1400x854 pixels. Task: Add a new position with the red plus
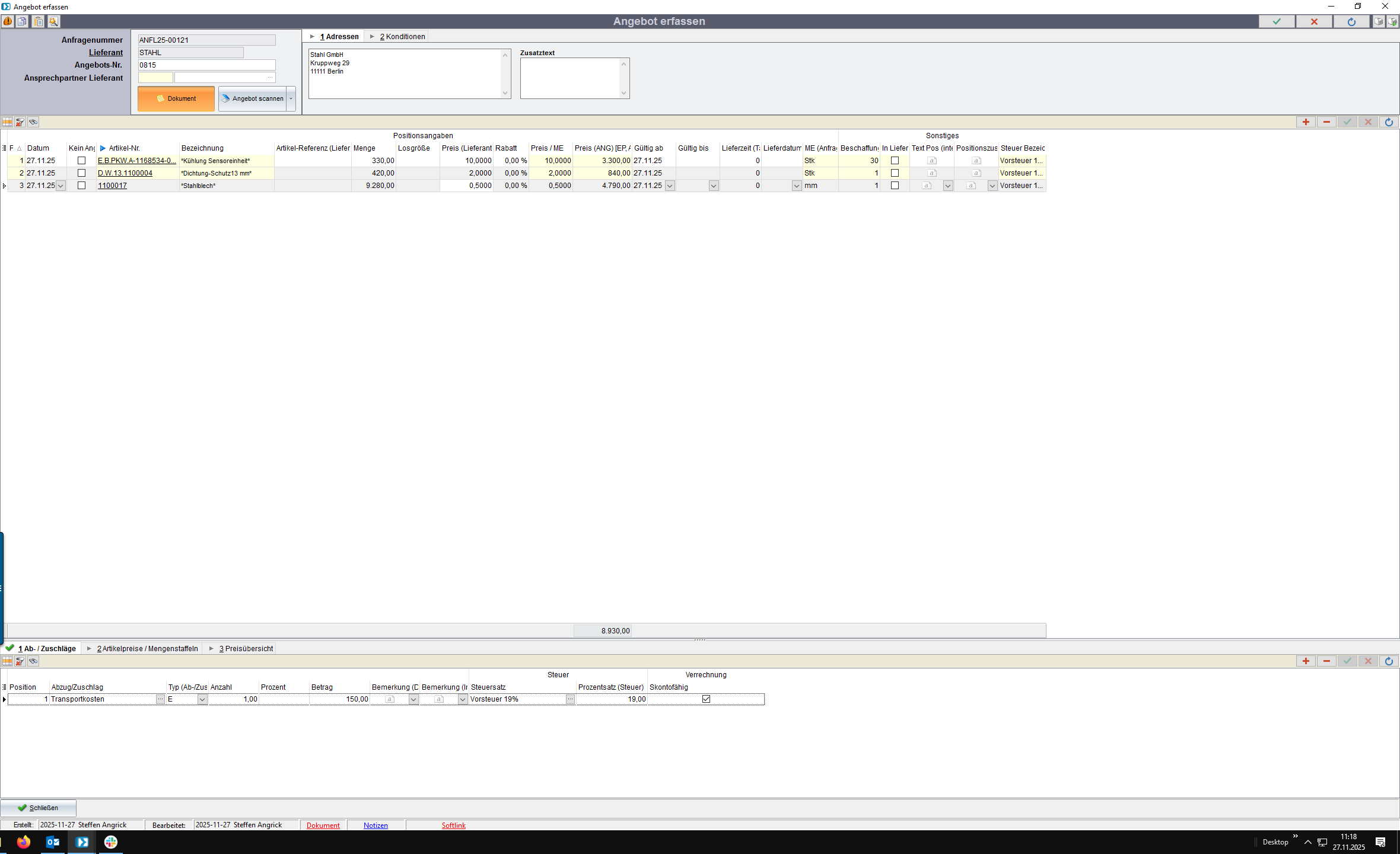coord(1305,122)
